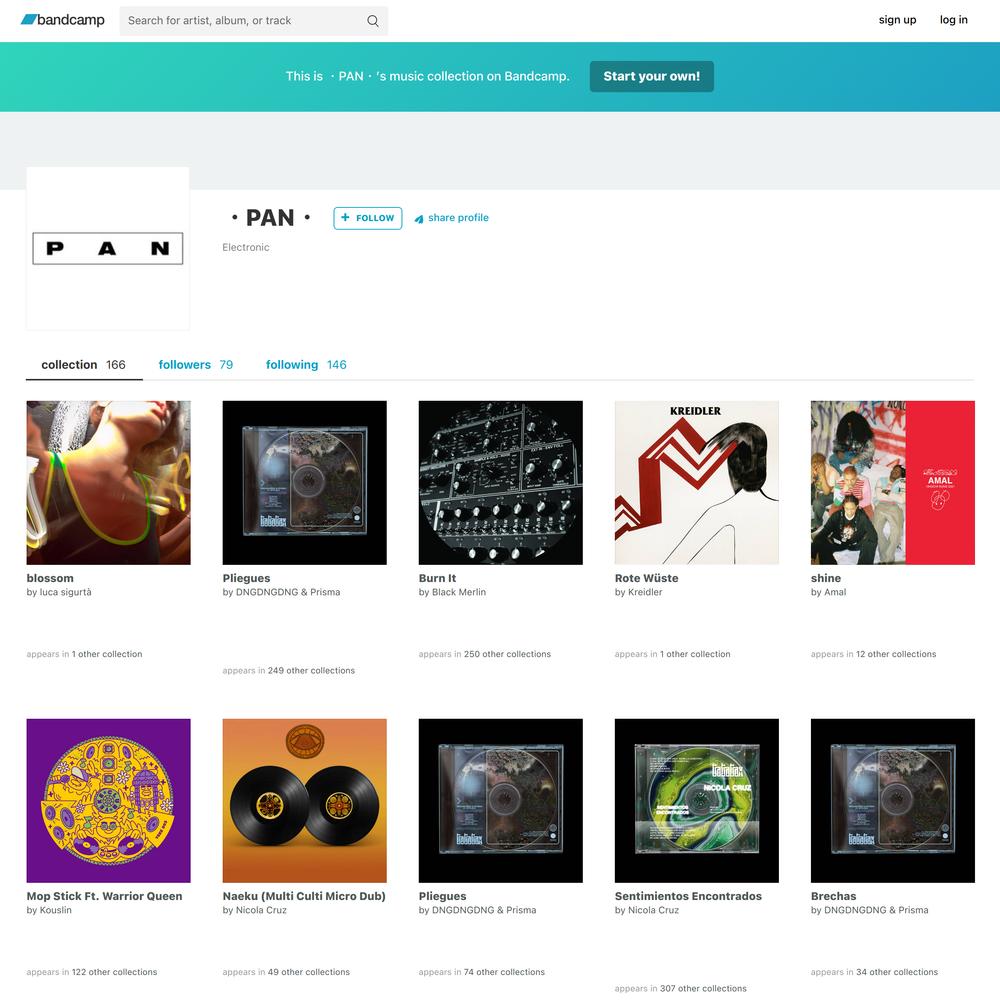Open the Burn It album artwork
This screenshot has width=1000, height=1000.
501,483
